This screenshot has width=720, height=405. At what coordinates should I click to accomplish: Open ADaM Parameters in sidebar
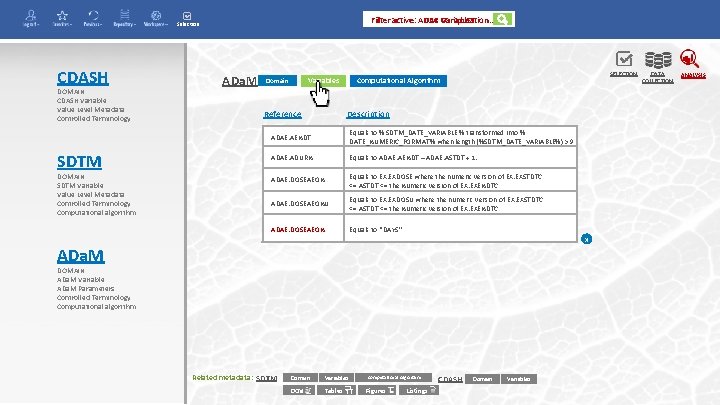(x=85, y=288)
